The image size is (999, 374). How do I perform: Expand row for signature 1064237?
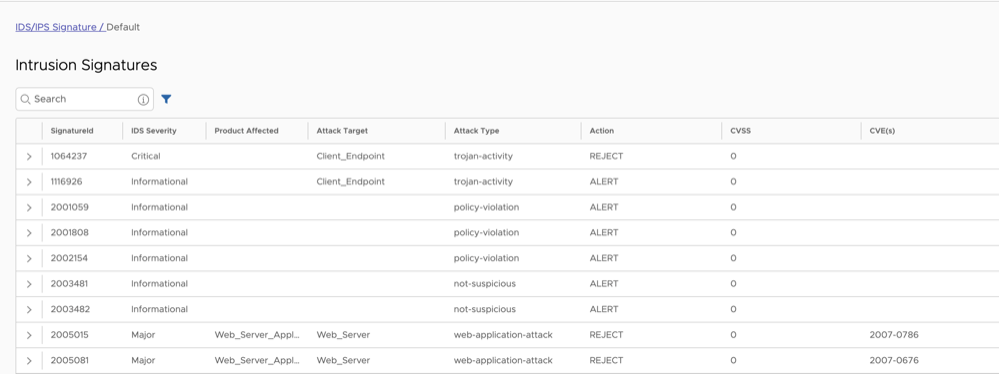(x=29, y=156)
